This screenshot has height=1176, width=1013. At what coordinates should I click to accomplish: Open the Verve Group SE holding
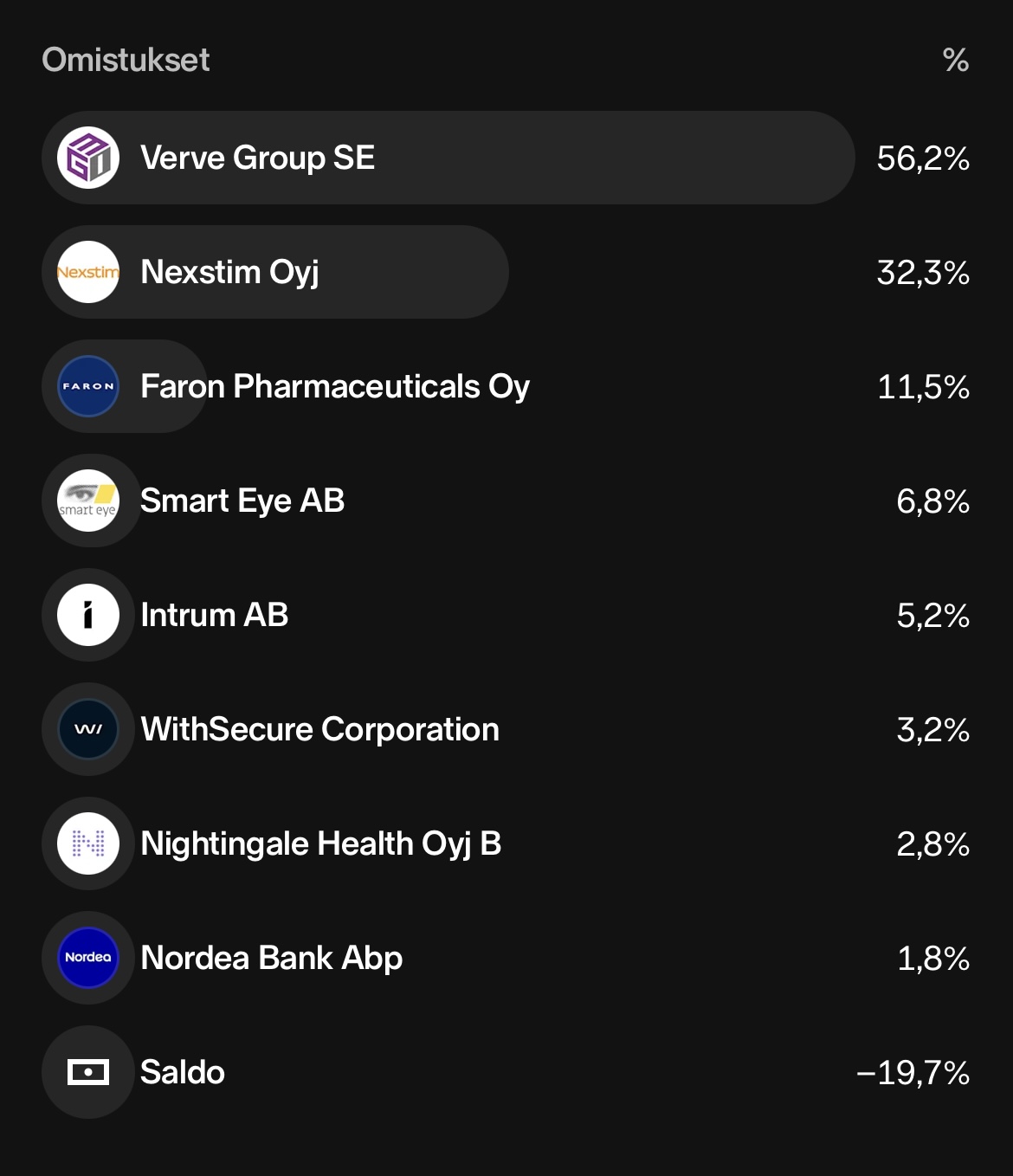tap(257, 158)
